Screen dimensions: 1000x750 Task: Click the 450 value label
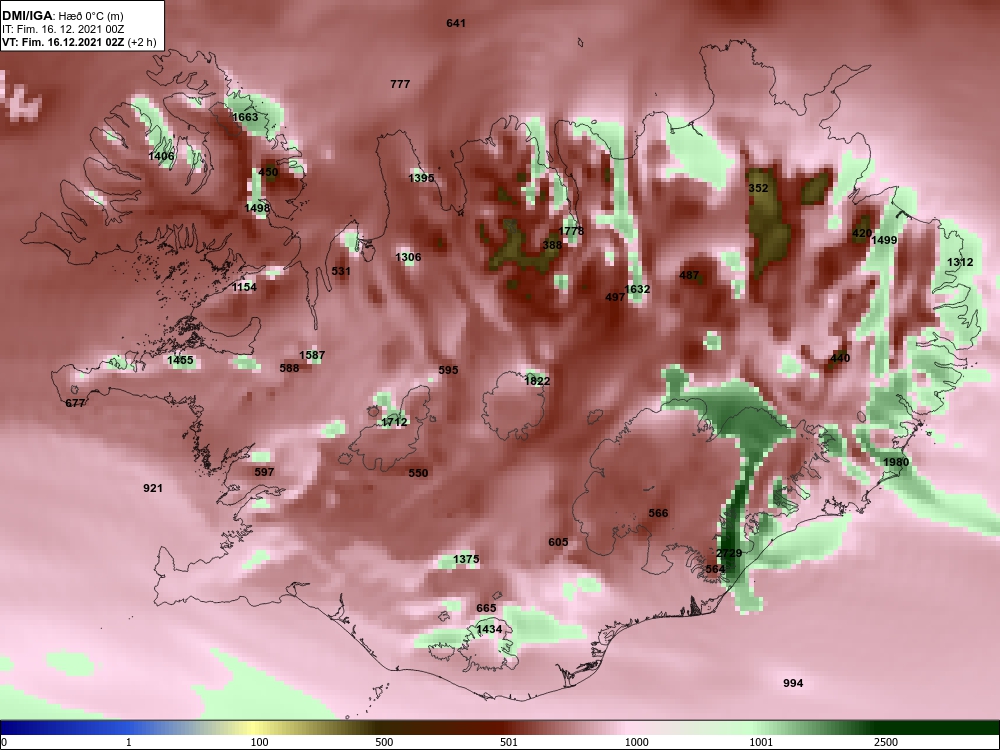point(268,172)
